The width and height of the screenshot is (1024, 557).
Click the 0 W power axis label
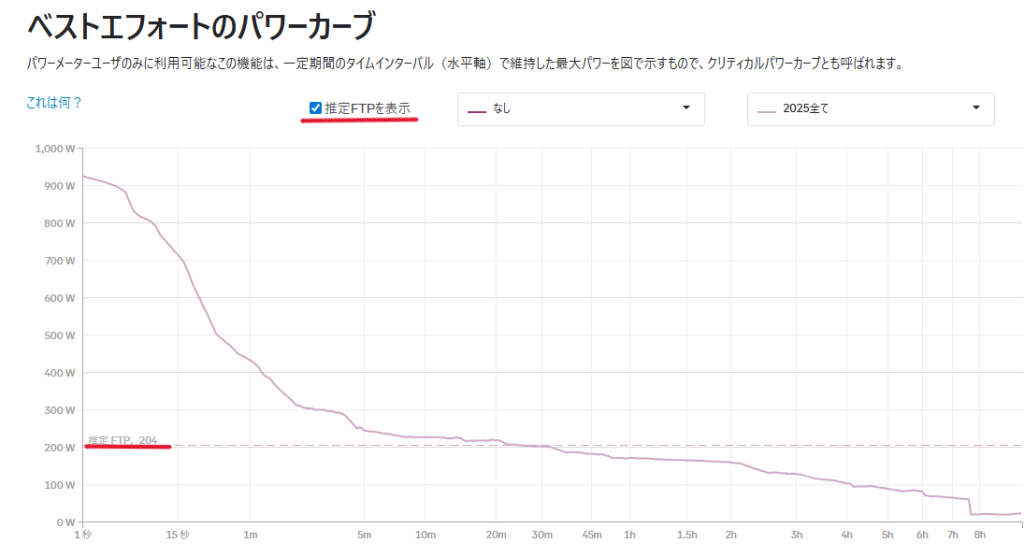pyautogui.click(x=67, y=522)
